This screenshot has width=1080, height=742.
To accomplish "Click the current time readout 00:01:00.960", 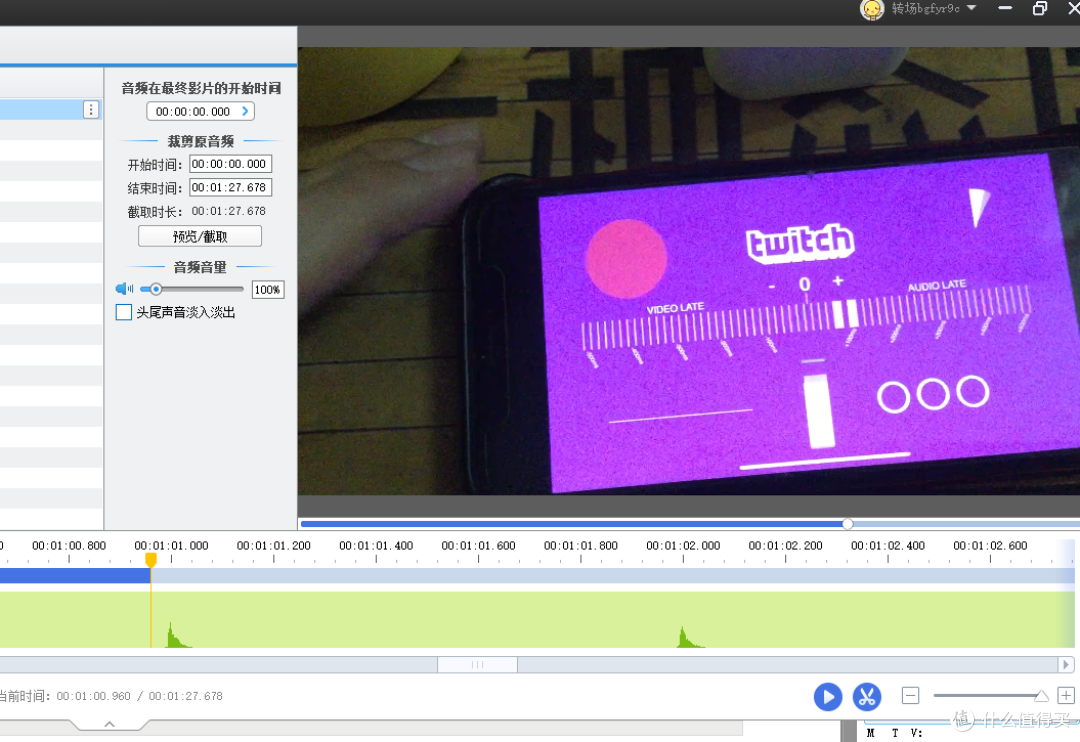I will point(94,697).
